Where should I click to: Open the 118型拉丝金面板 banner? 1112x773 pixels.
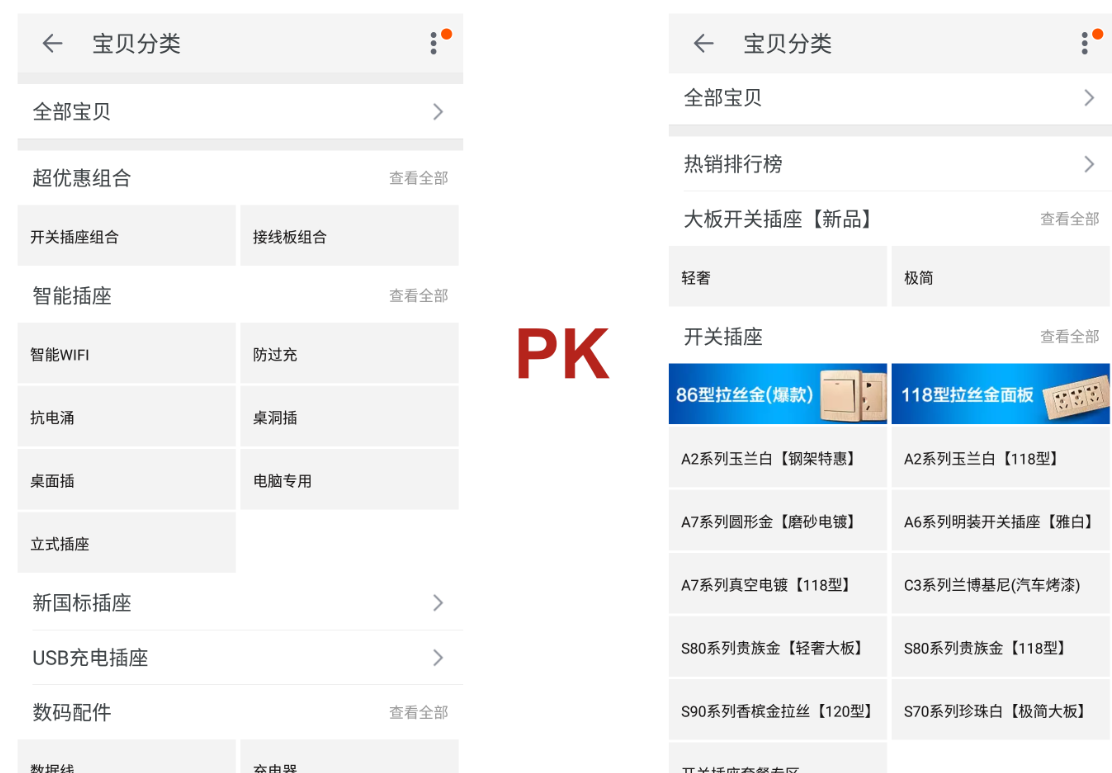(1000, 393)
